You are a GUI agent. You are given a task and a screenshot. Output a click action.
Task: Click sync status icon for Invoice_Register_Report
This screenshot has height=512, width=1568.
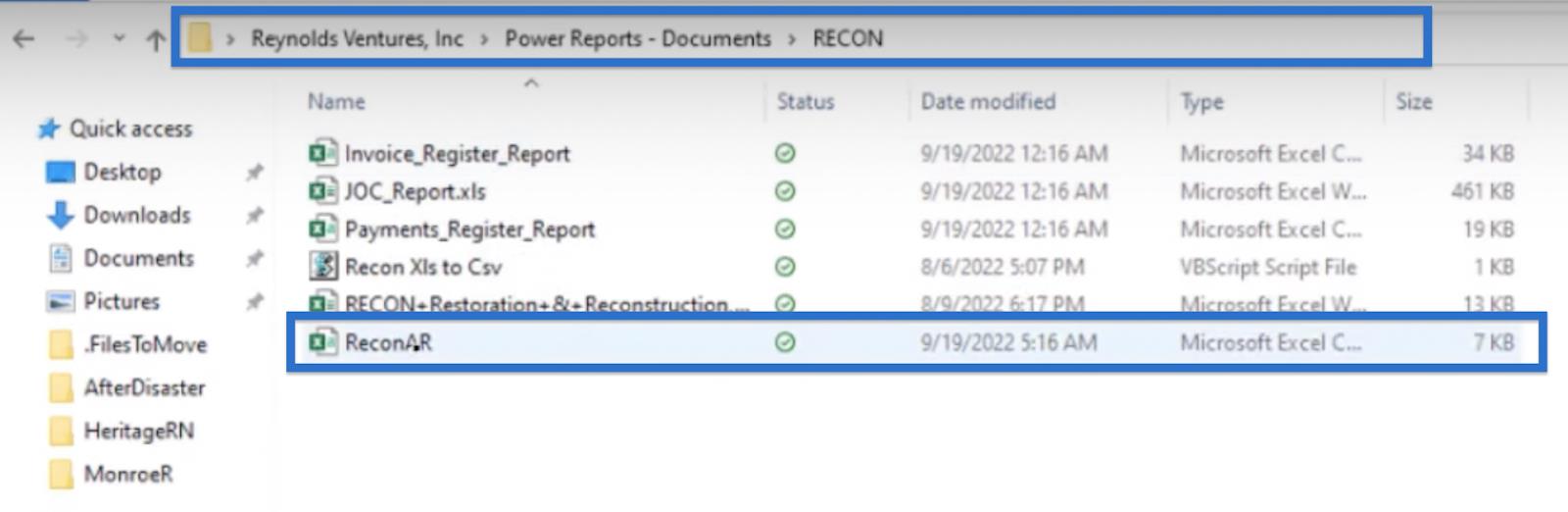tap(785, 154)
